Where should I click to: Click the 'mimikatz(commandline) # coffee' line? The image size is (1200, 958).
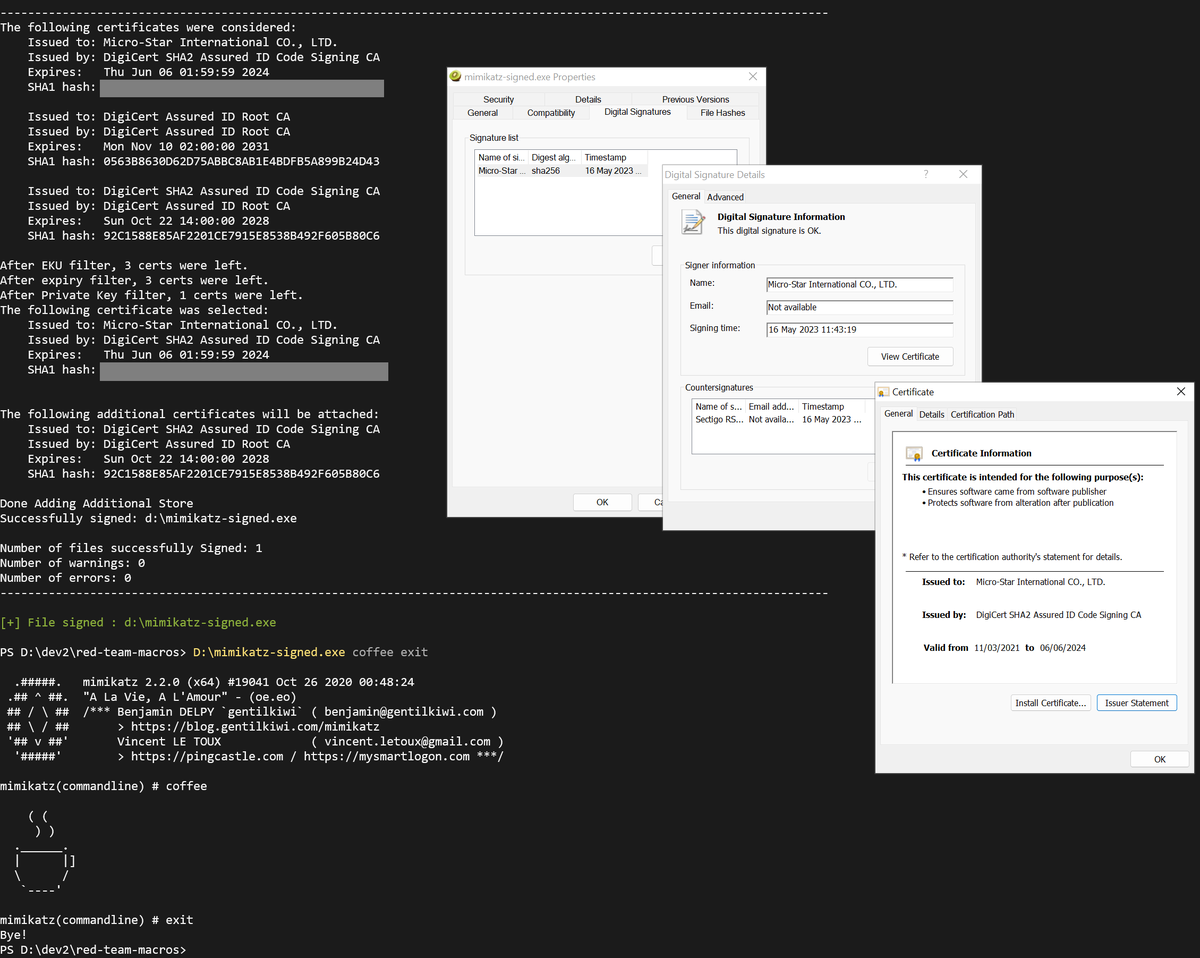[x=104, y=786]
